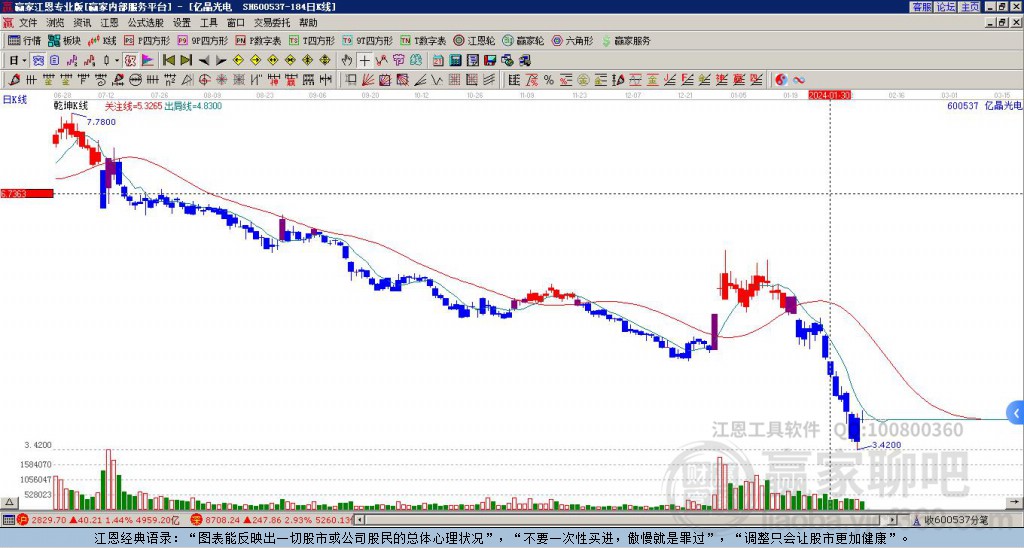Open the 工具 menu
Viewport: 1024px width, 548px height.
pos(208,23)
